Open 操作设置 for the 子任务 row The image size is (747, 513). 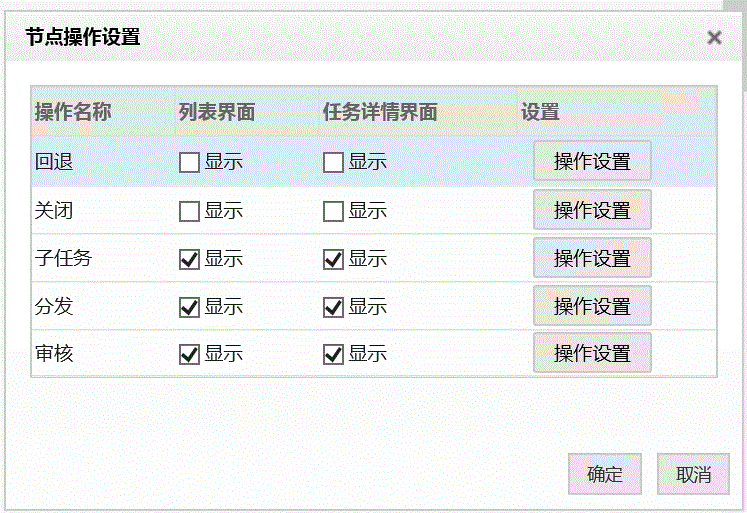point(592,258)
